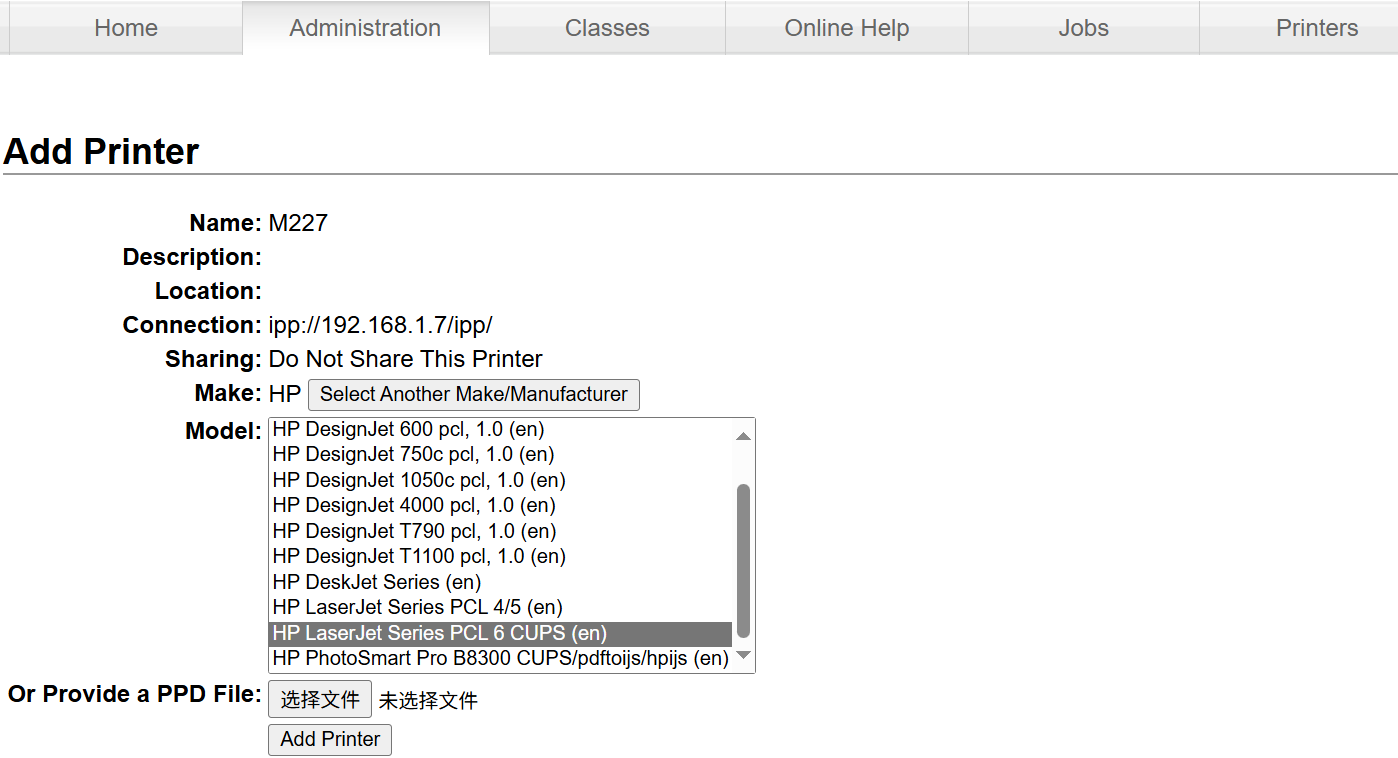Select HP PhotoSmart Pro B8300 model
The width and height of the screenshot is (1398, 758).
(501, 658)
